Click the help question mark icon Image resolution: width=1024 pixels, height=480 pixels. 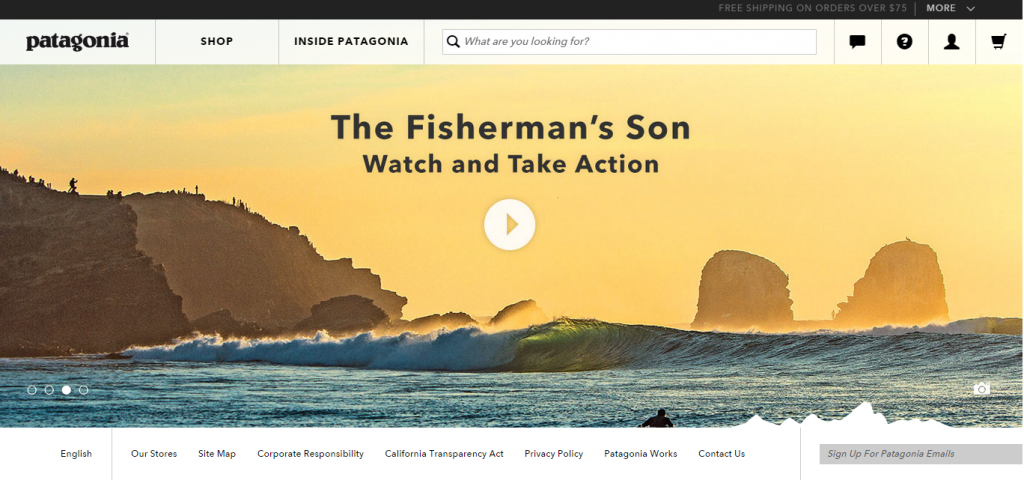click(x=904, y=42)
